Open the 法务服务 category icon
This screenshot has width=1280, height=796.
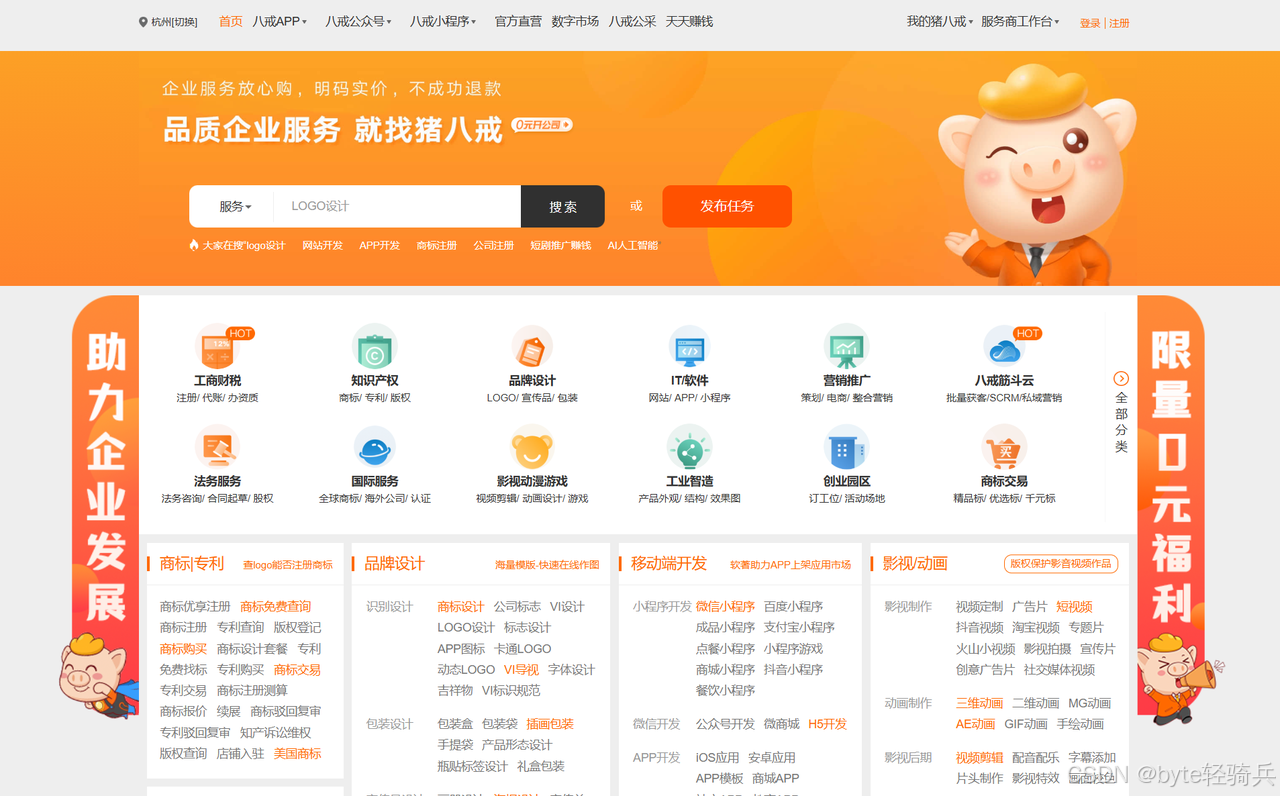(217, 449)
